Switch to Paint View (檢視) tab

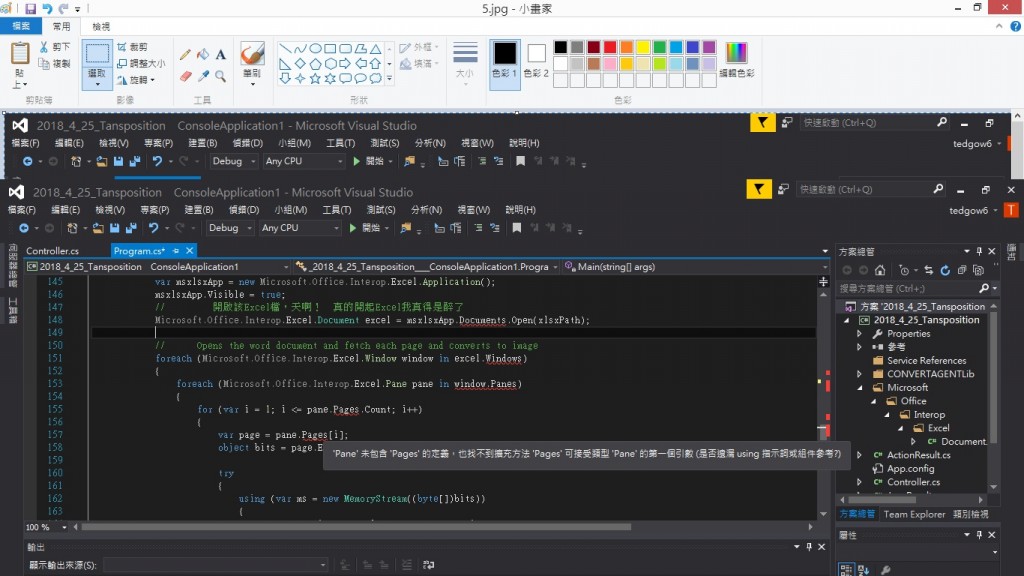pyautogui.click(x=101, y=26)
